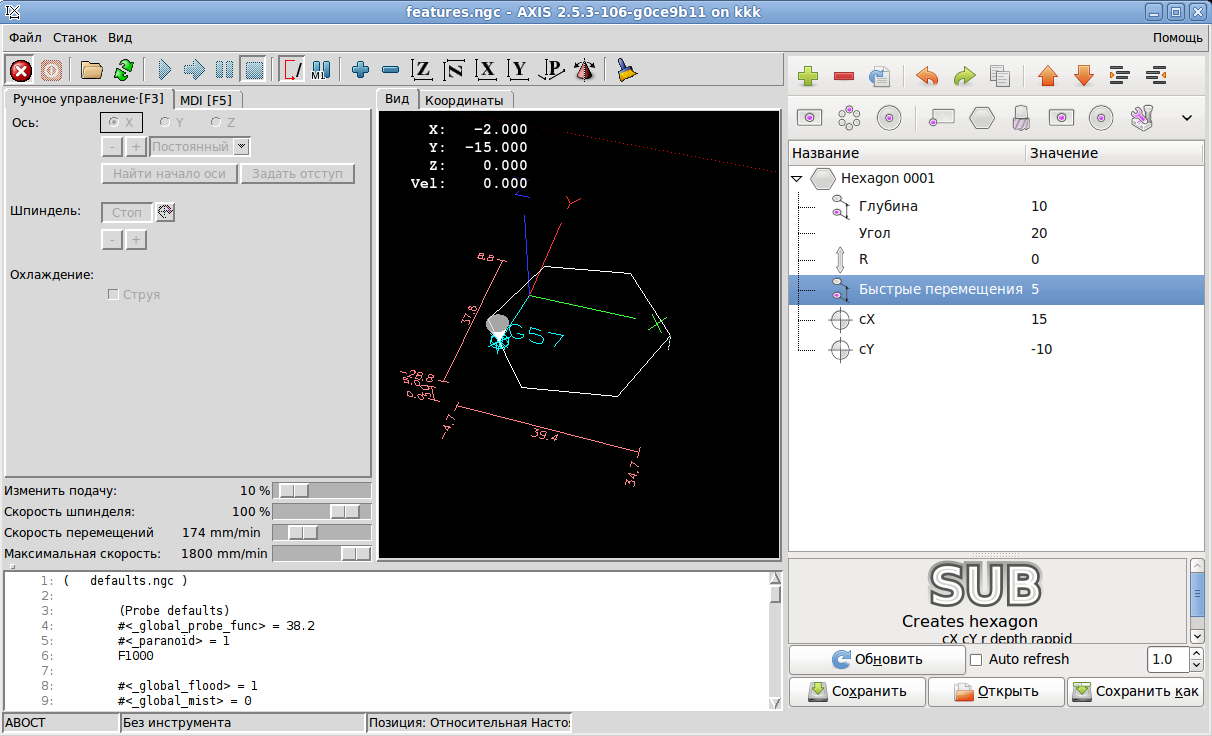Insert a hexagon feature from the toolbar

pyautogui.click(x=982, y=118)
